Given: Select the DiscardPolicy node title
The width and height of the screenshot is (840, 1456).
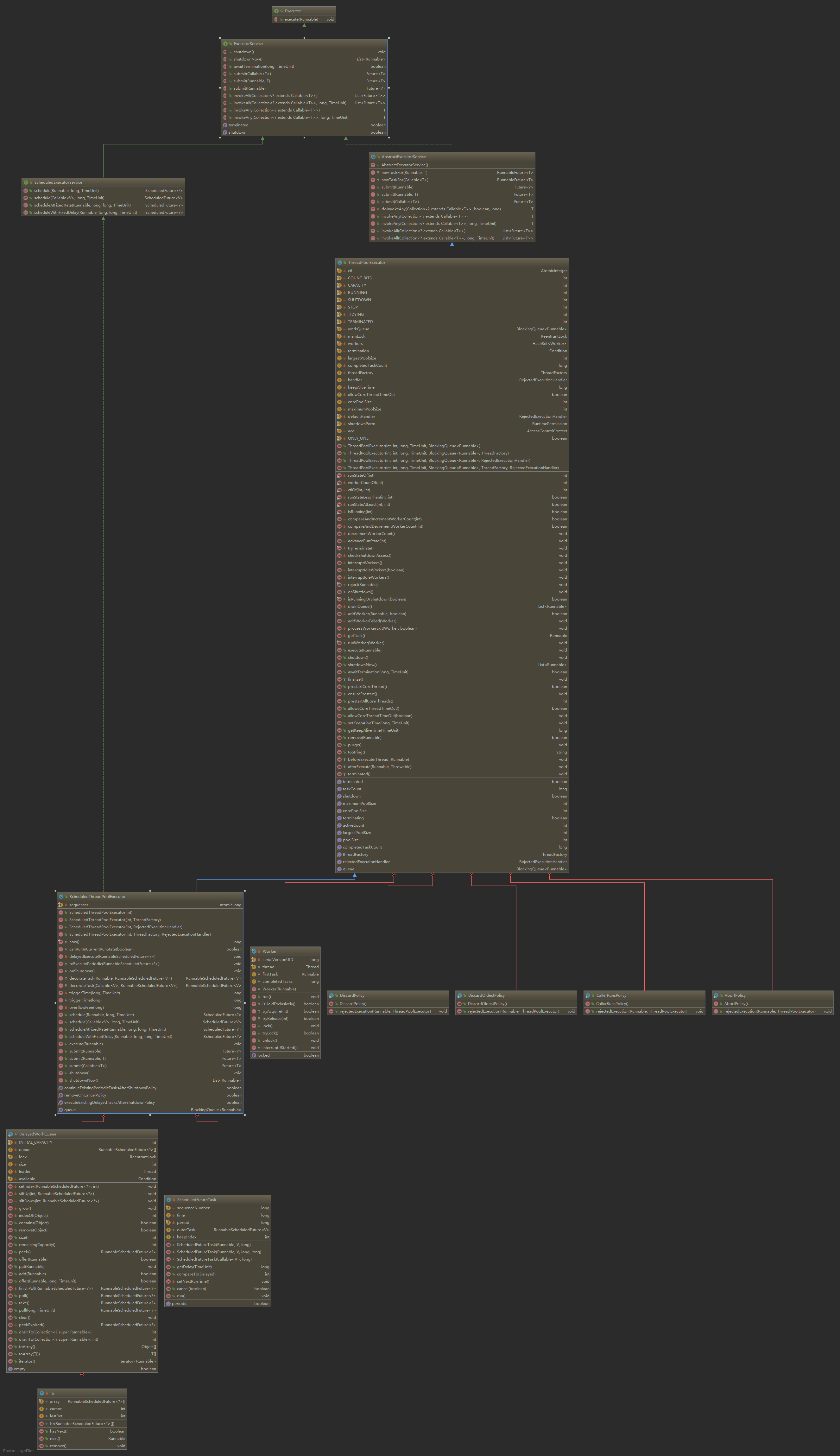Looking at the screenshot, I should pyautogui.click(x=352, y=995).
